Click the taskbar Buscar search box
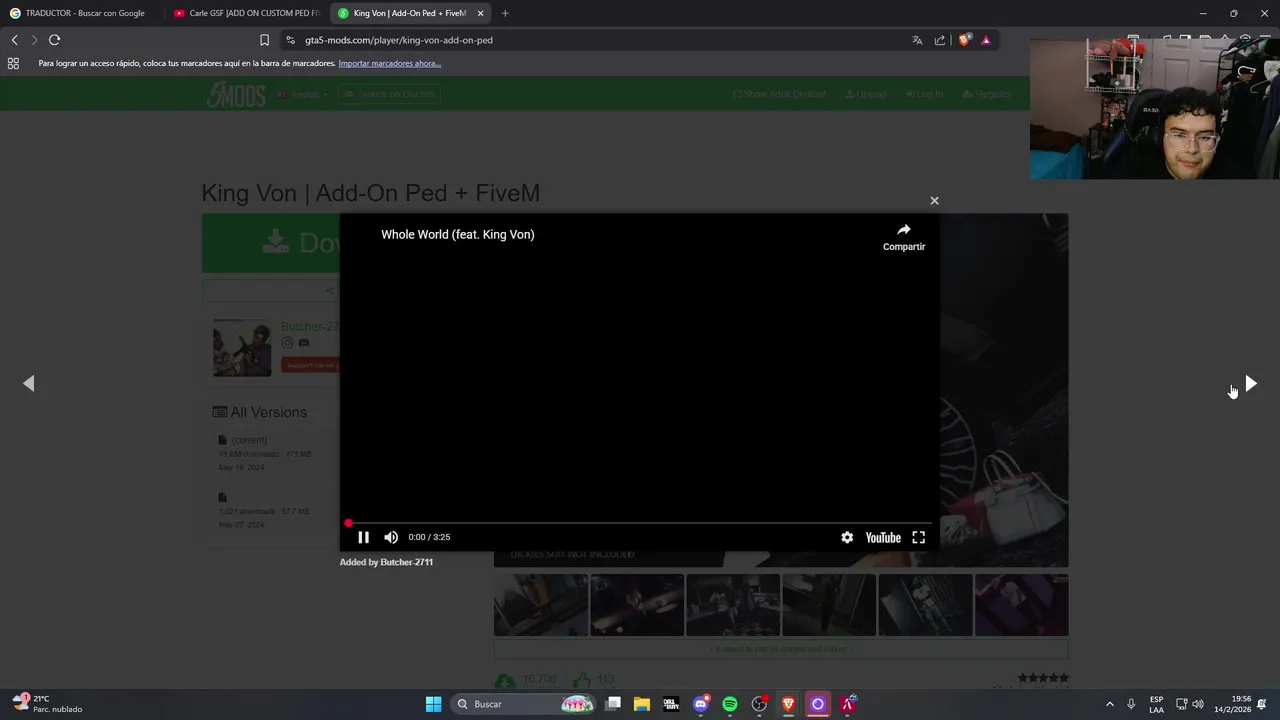The width and height of the screenshot is (1280, 720). coord(524,704)
